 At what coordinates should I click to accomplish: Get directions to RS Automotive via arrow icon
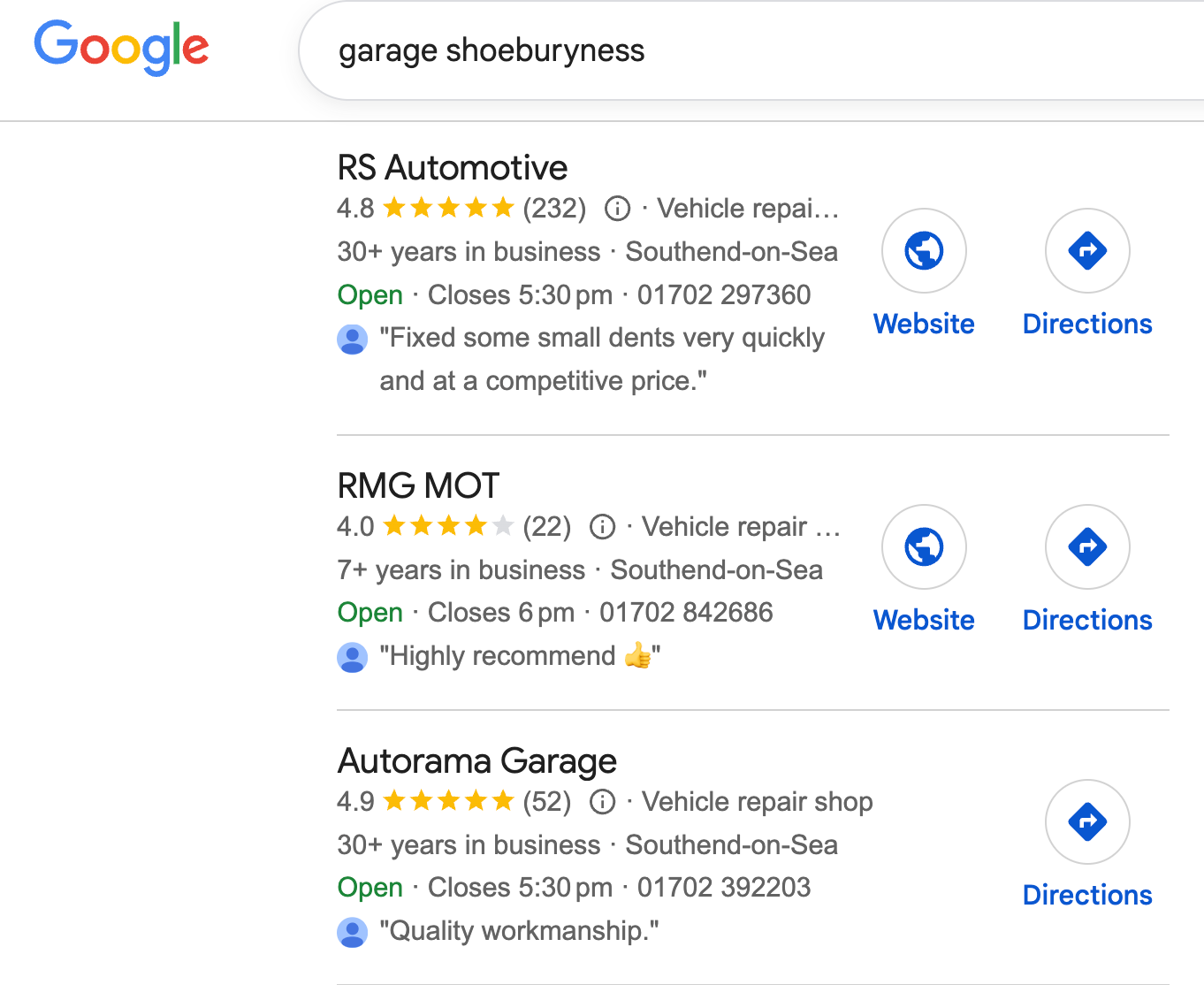(x=1087, y=250)
